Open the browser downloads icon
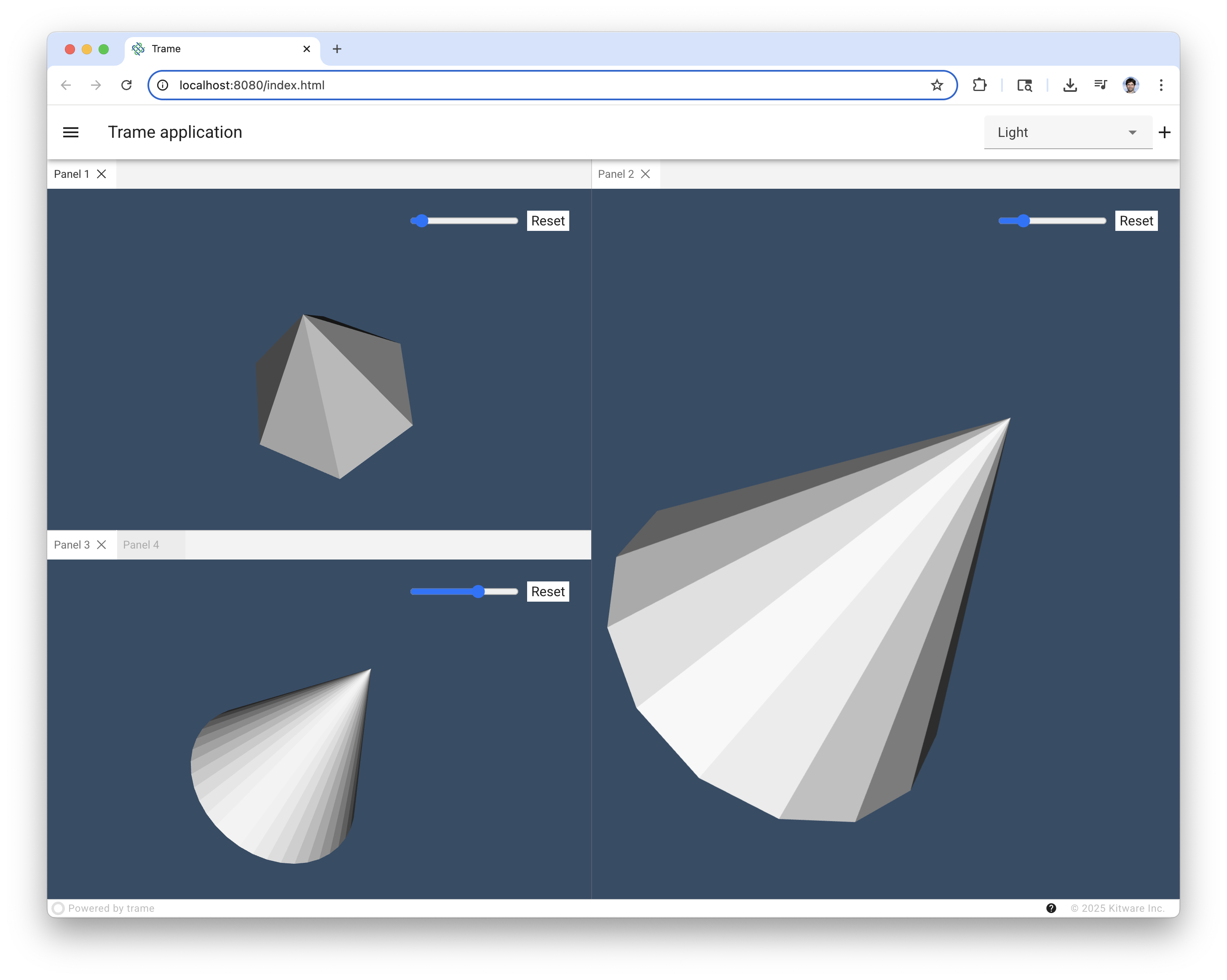The height and width of the screenshot is (980, 1227). [1070, 86]
